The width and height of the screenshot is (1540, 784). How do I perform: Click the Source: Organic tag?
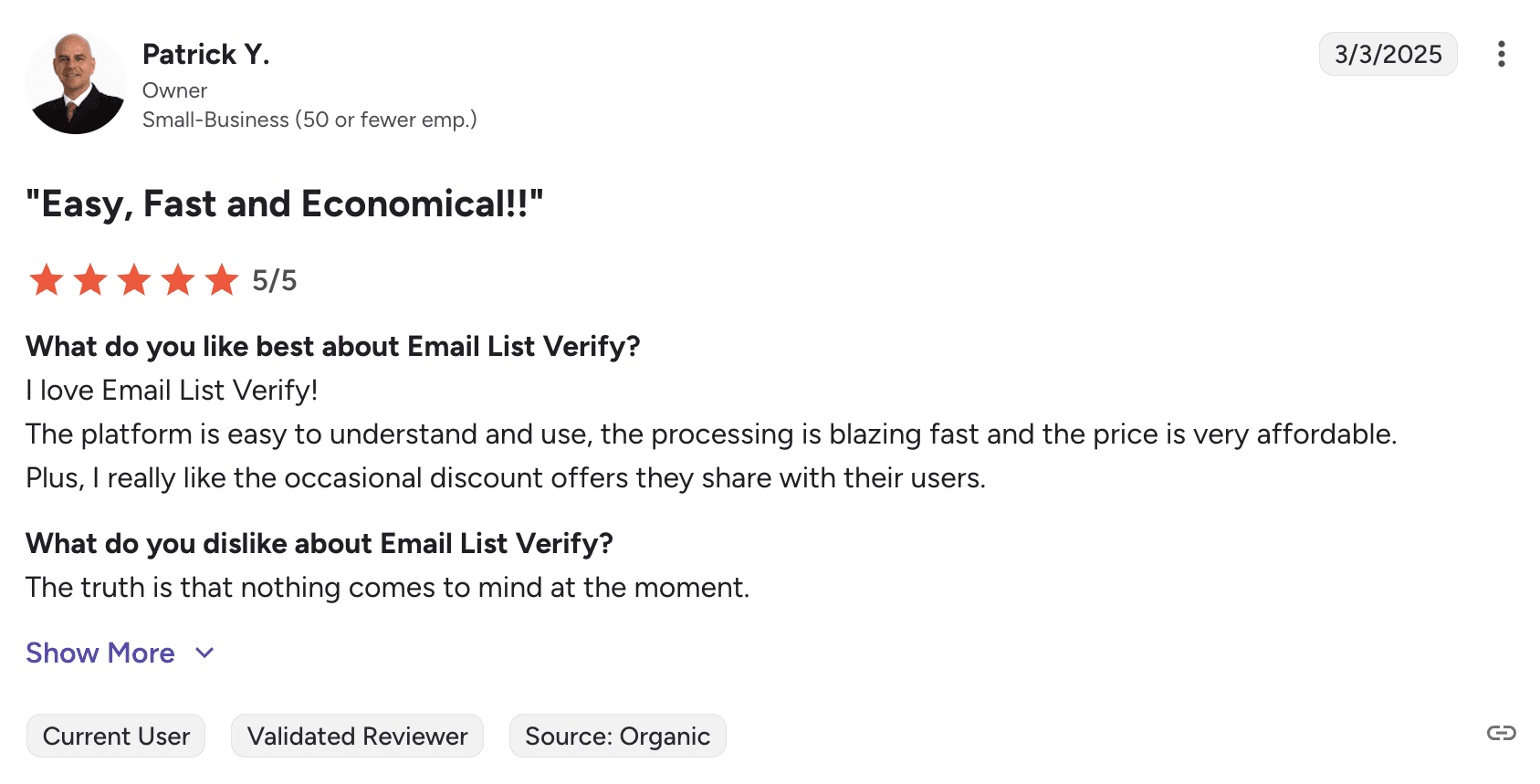[617, 736]
